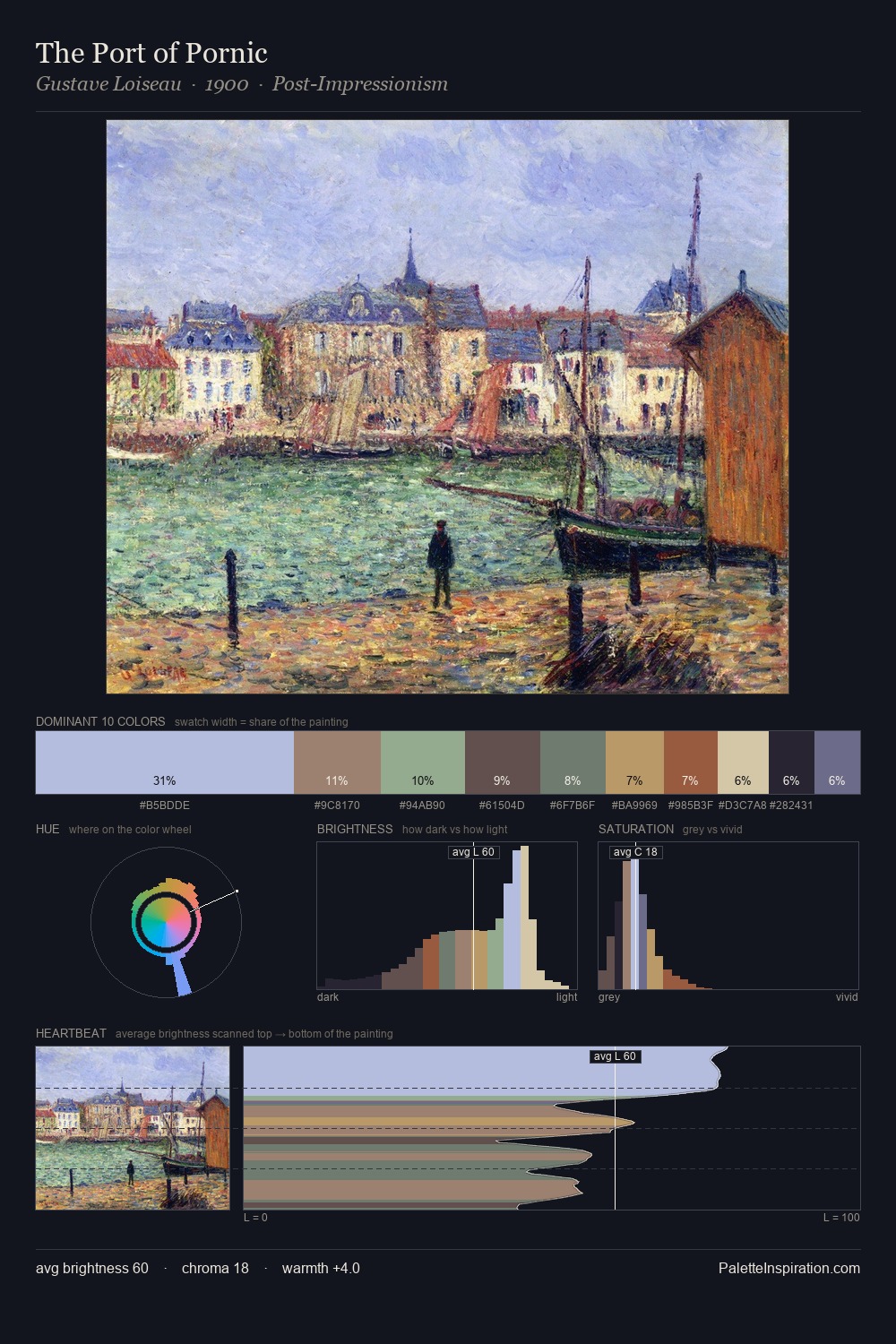Click the avg C 18 label in Saturation
Screen dimensions: 896x1344
tap(635, 852)
